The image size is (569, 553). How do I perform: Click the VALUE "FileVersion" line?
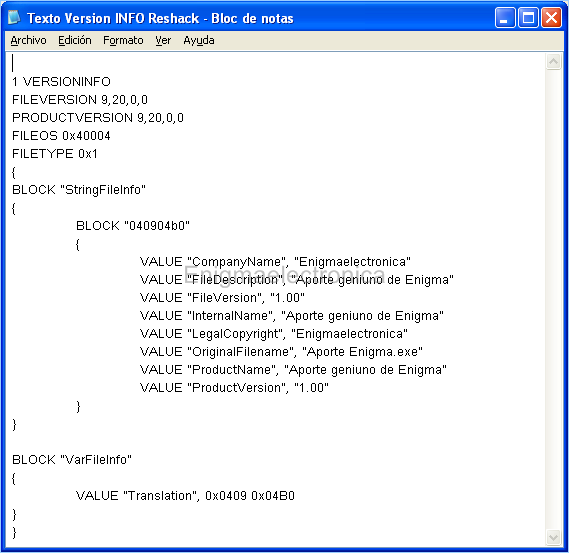[x=222, y=298]
